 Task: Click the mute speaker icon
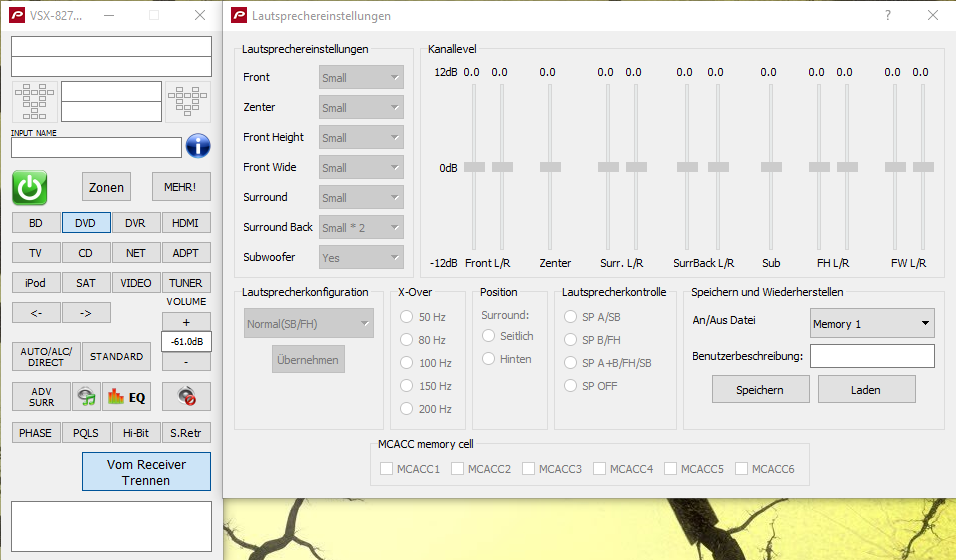click(x=186, y=397)
